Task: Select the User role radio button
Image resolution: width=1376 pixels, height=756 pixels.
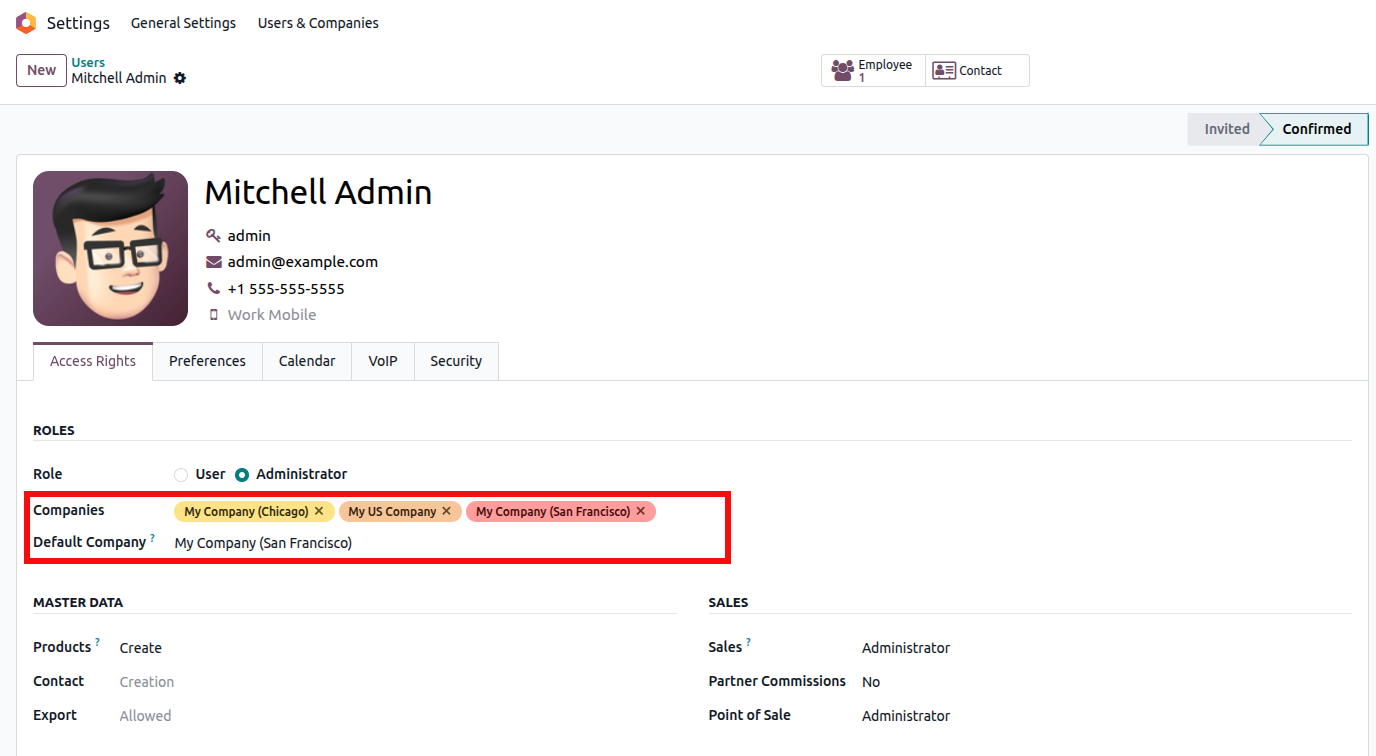Action: point(181,475)
